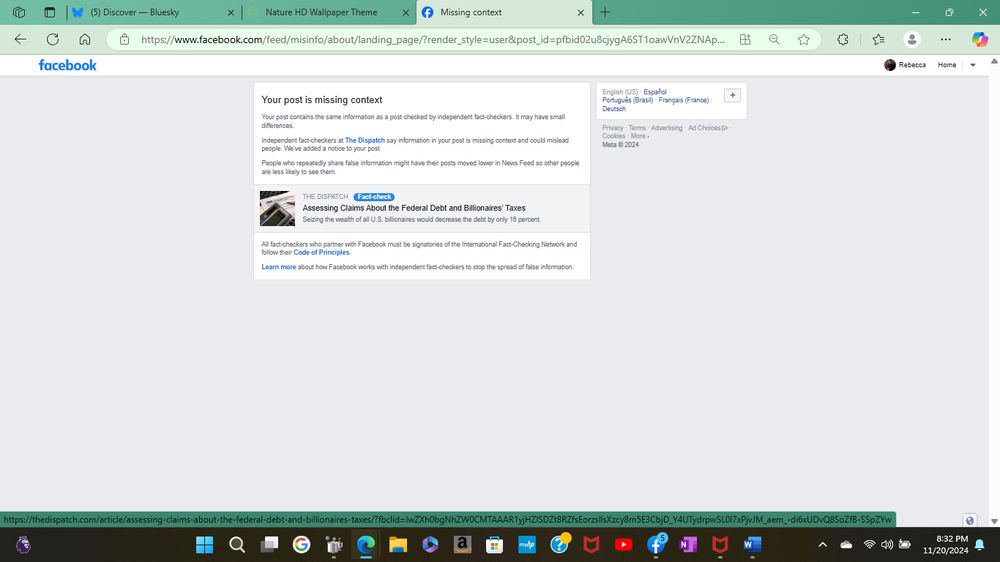Switch language to Português (Brasil)

(x=628, y=100)
